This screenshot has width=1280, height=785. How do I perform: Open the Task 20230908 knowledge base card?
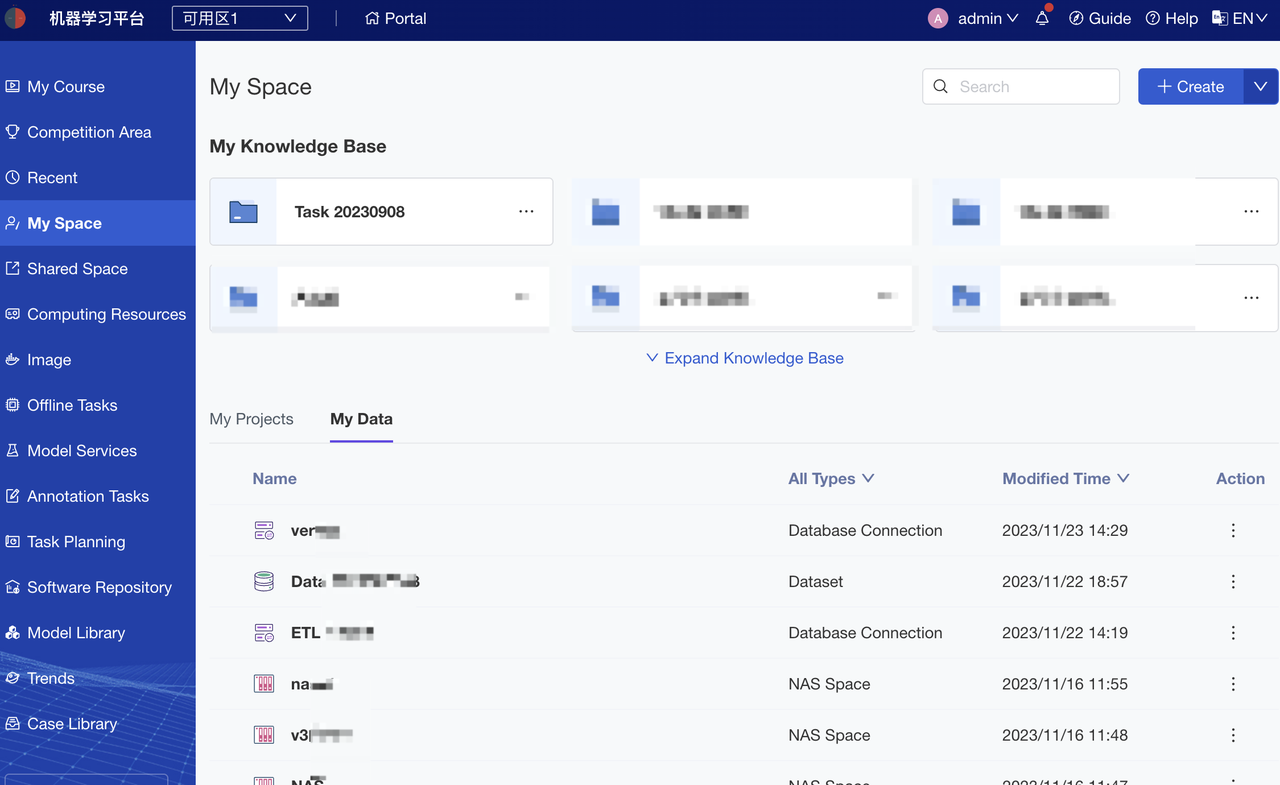click(x=381, y=212)
